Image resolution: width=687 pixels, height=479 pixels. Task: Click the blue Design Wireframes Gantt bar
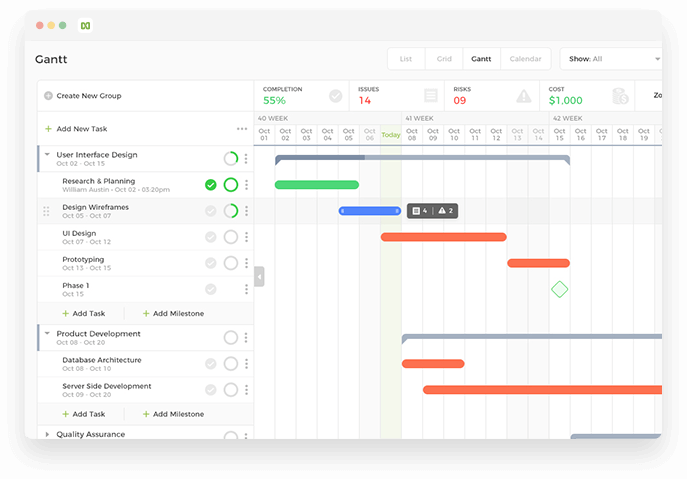[370, 211]
